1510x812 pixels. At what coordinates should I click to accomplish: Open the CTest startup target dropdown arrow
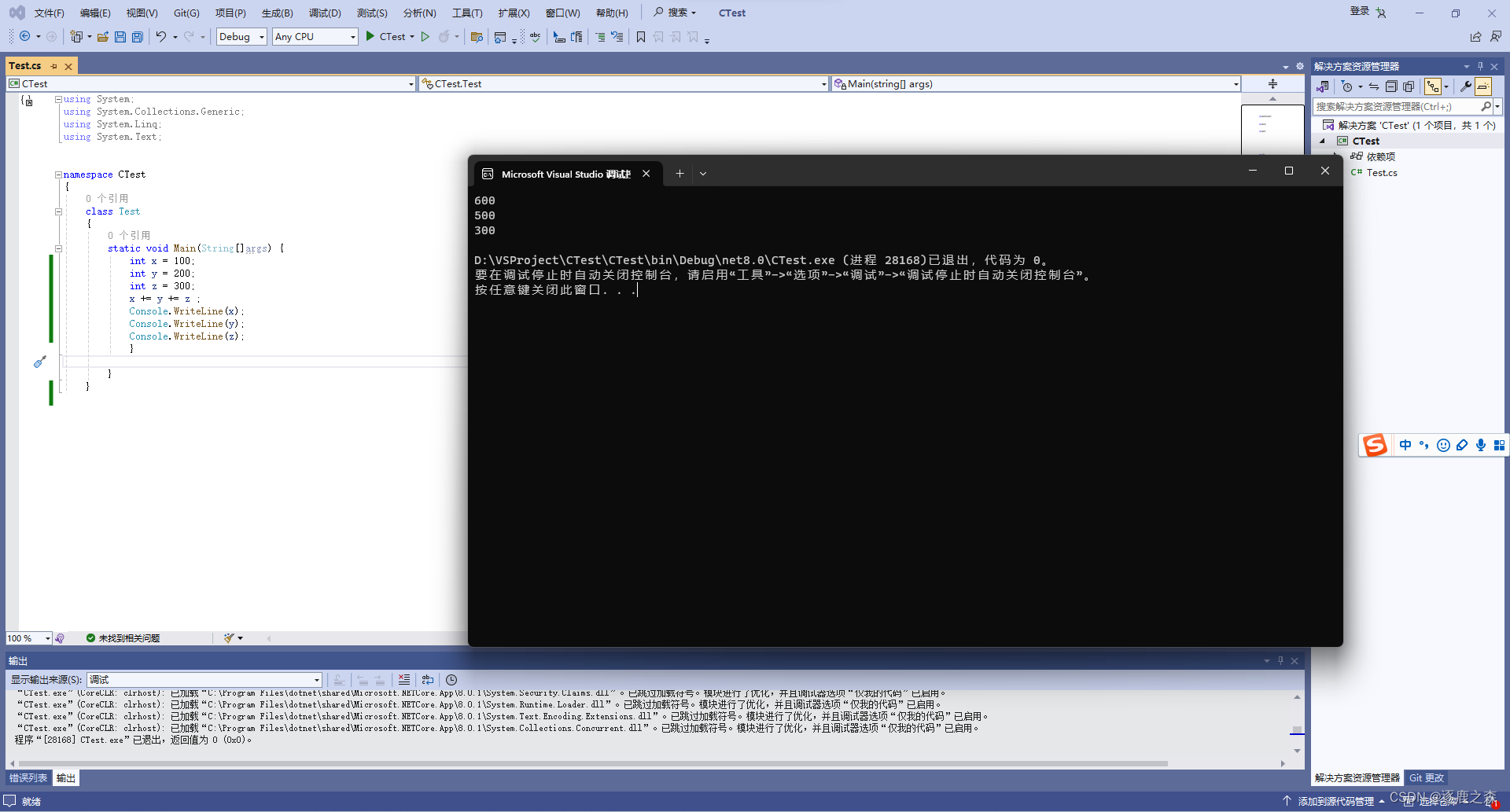412,37
